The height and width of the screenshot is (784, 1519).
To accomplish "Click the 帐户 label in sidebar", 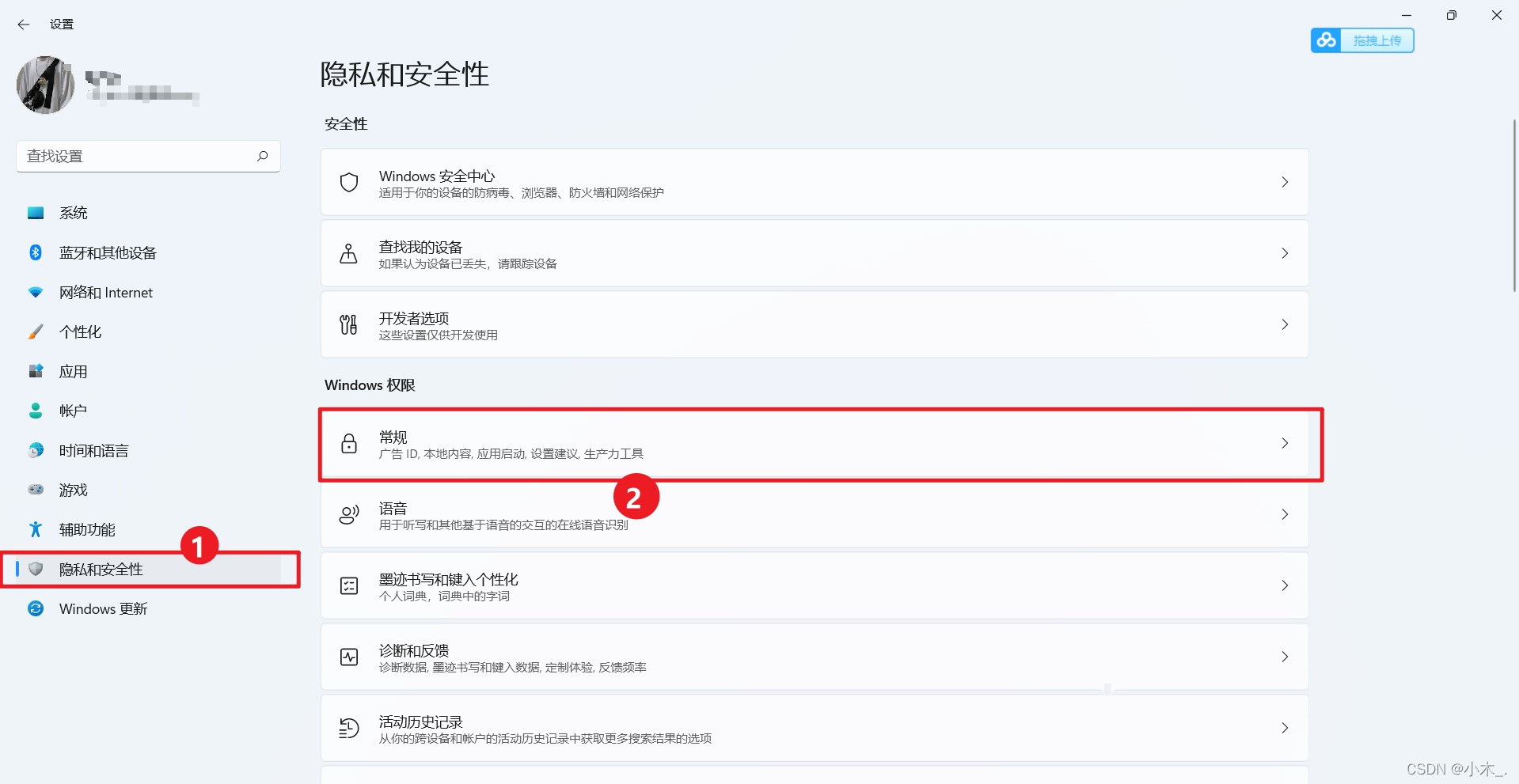I will click(73, 411).
